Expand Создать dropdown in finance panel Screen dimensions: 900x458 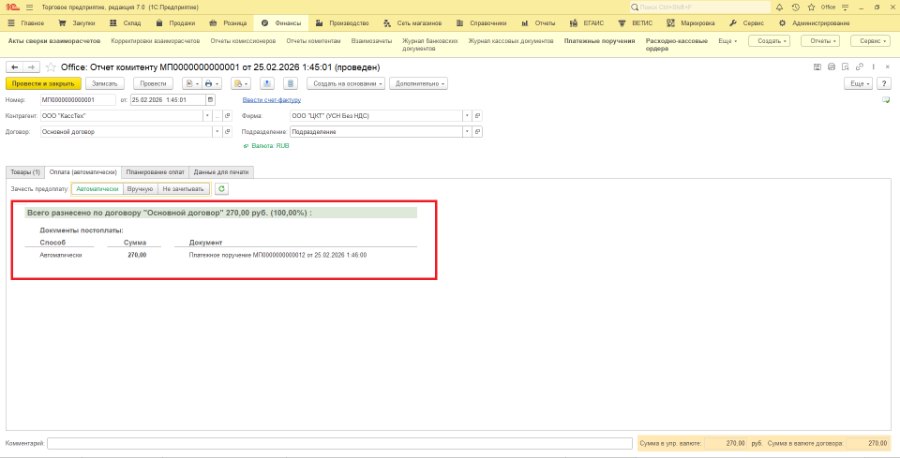(769, 41)
